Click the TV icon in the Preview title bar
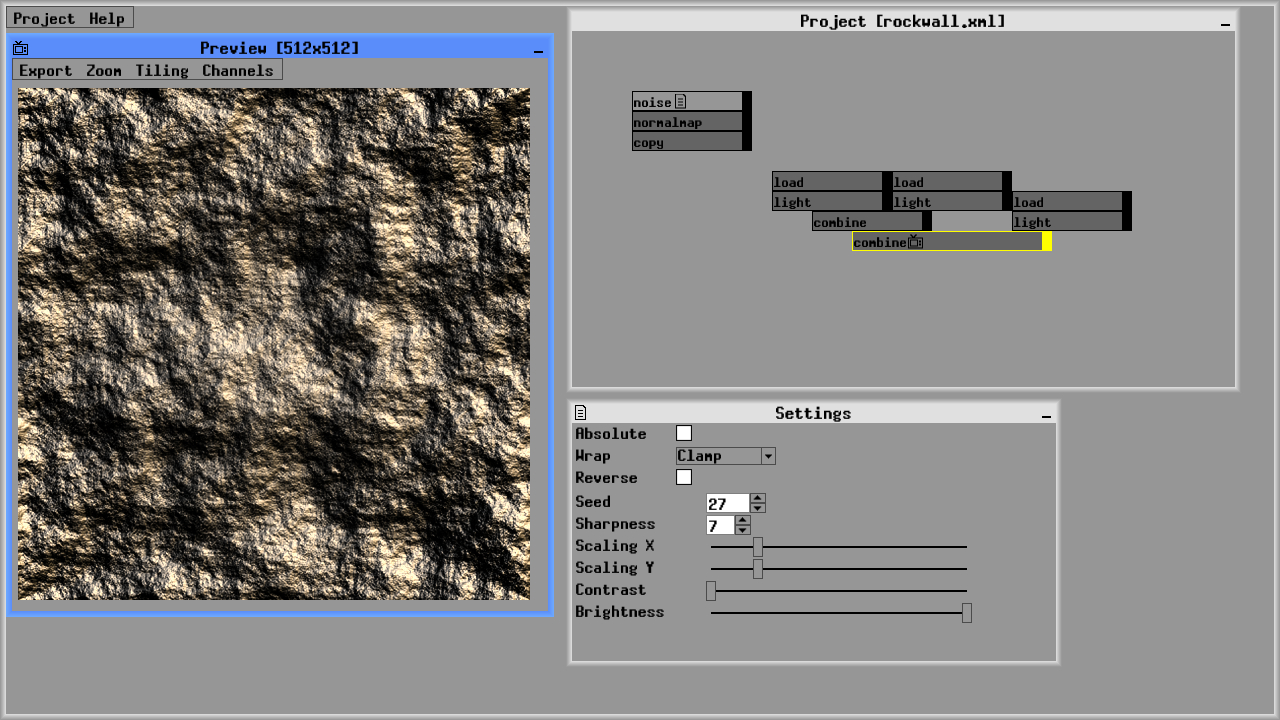Image resolution: width=1280 pixels, height=720 pixels. click(20, 47)
